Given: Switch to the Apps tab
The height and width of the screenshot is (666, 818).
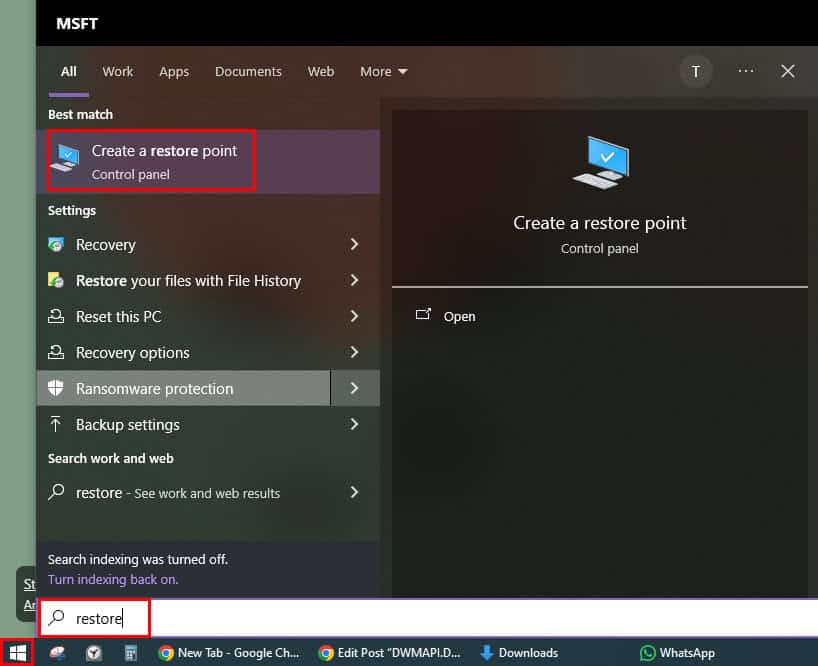Looking at the screenshot, I should click(174, 72).
